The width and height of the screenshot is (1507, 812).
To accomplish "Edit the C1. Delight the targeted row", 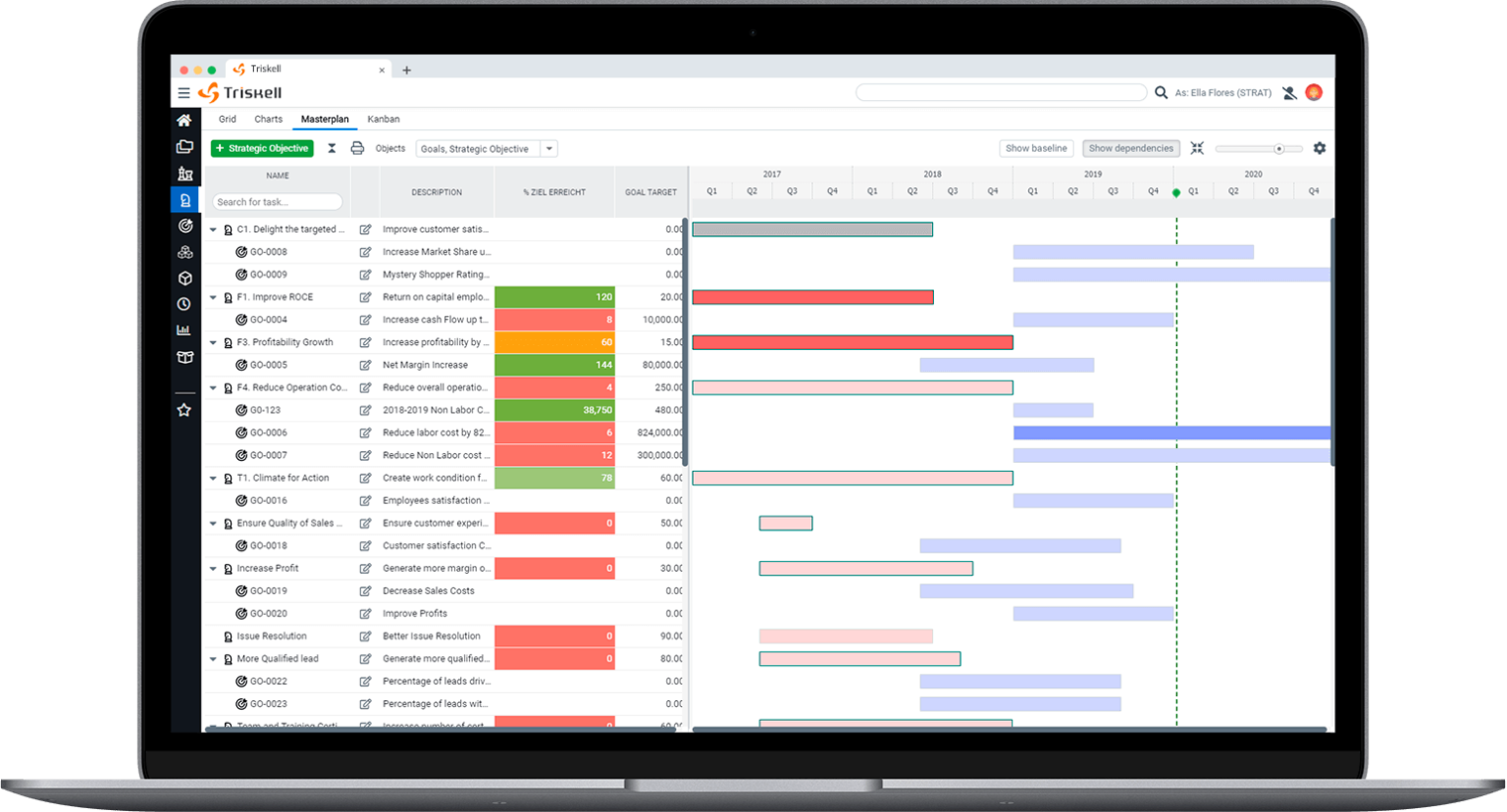I will pos(365,229).
